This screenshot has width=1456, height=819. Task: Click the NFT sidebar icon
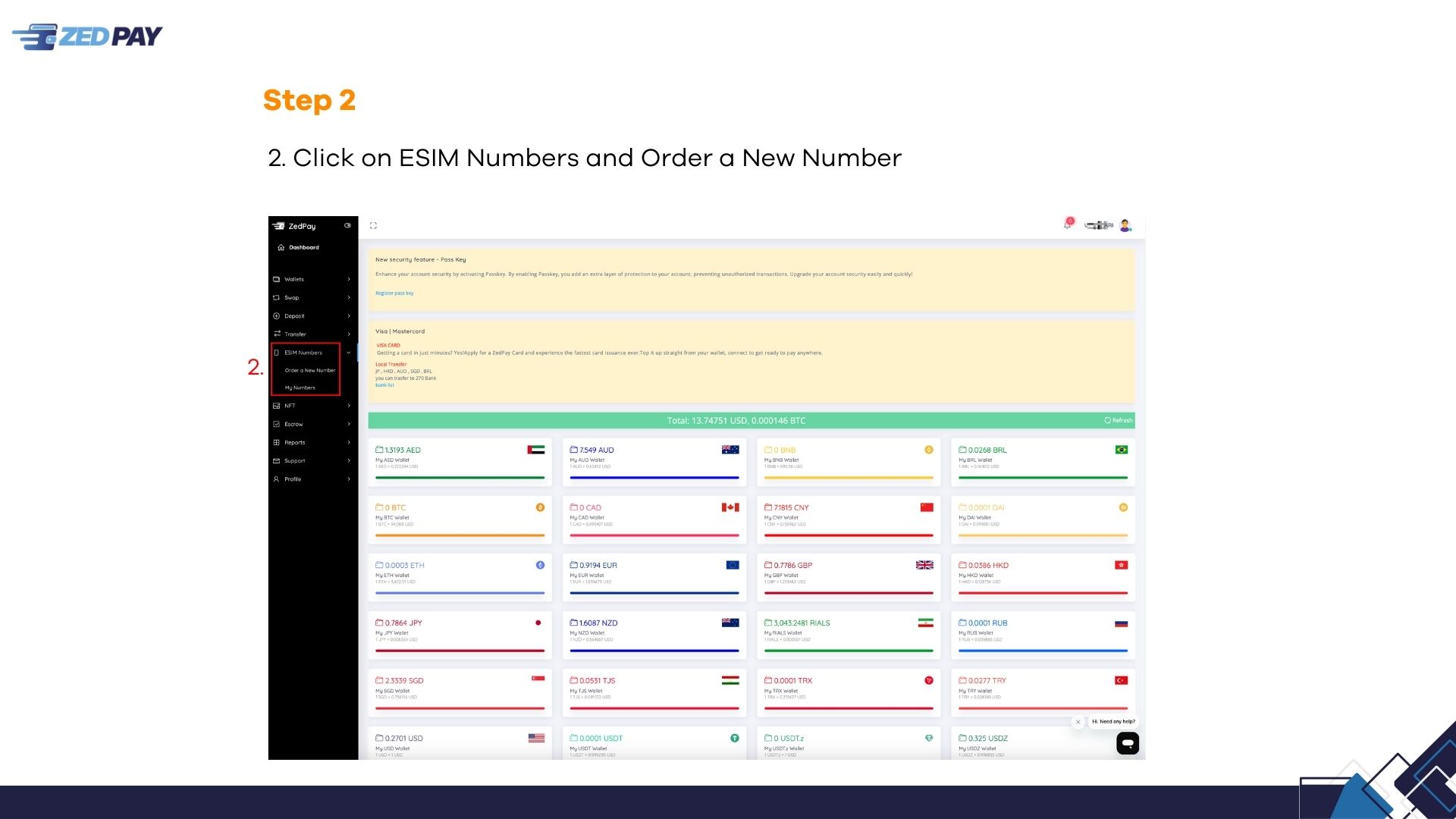pyautogui.click(x=277, y=406)
